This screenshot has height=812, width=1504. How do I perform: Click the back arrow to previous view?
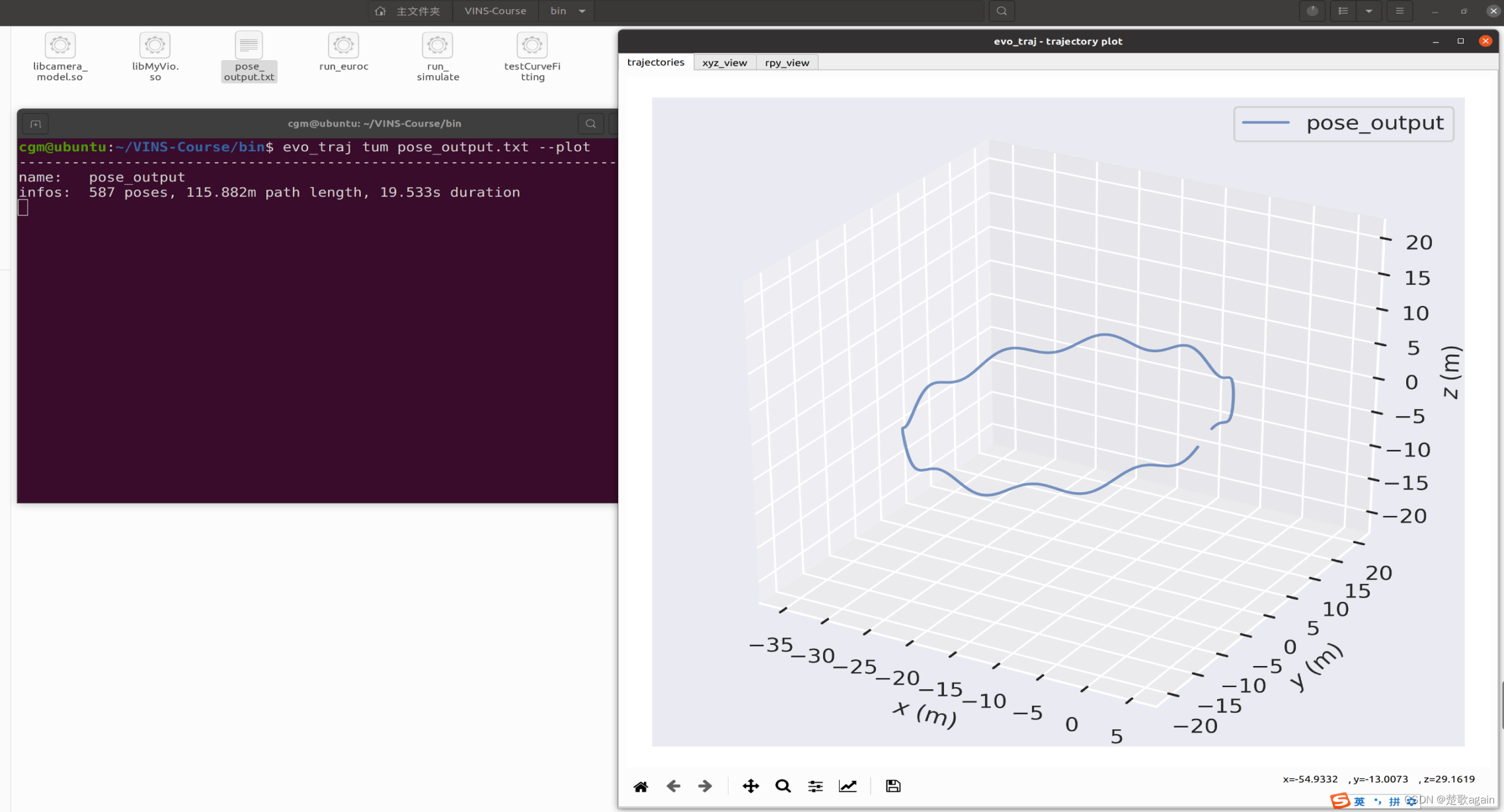(x=673, y=786)
